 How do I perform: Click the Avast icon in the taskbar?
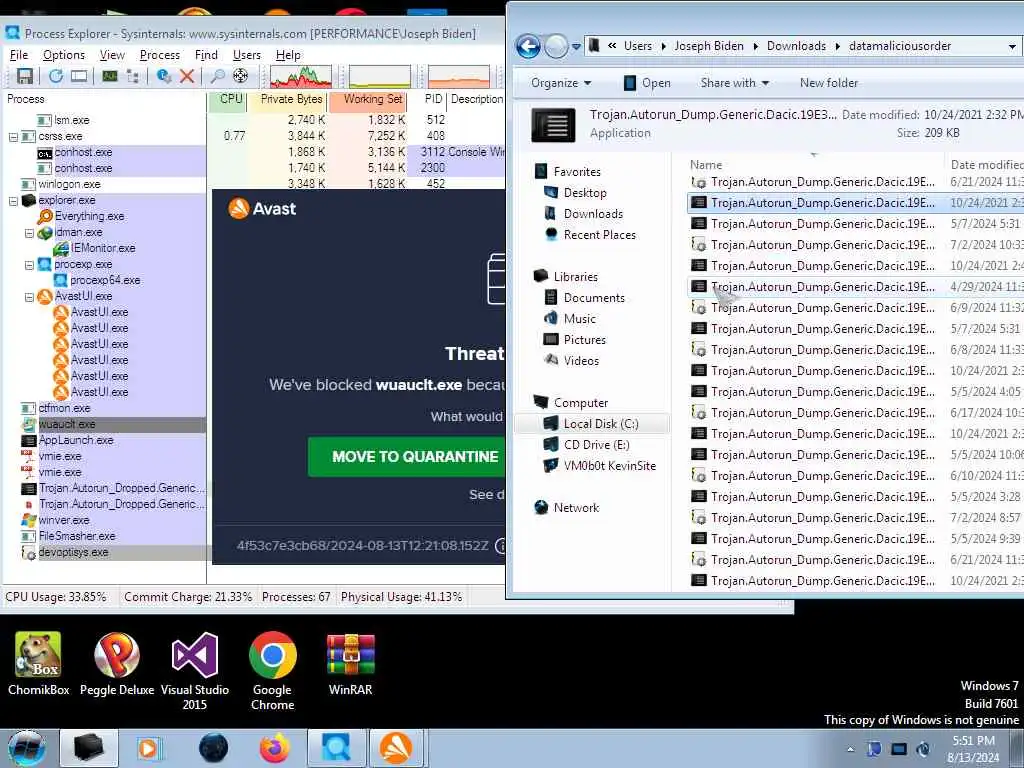(x=397, y=748)
